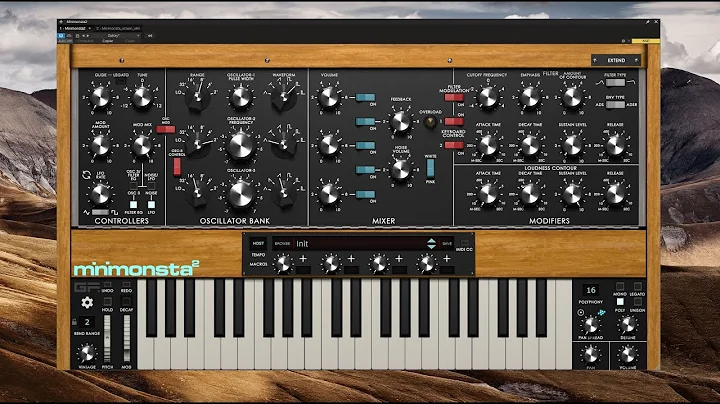Open the settings gear below GF logo
Image resolution: width=720 pixels, height=404 pixels.
(x=87, y=302)
